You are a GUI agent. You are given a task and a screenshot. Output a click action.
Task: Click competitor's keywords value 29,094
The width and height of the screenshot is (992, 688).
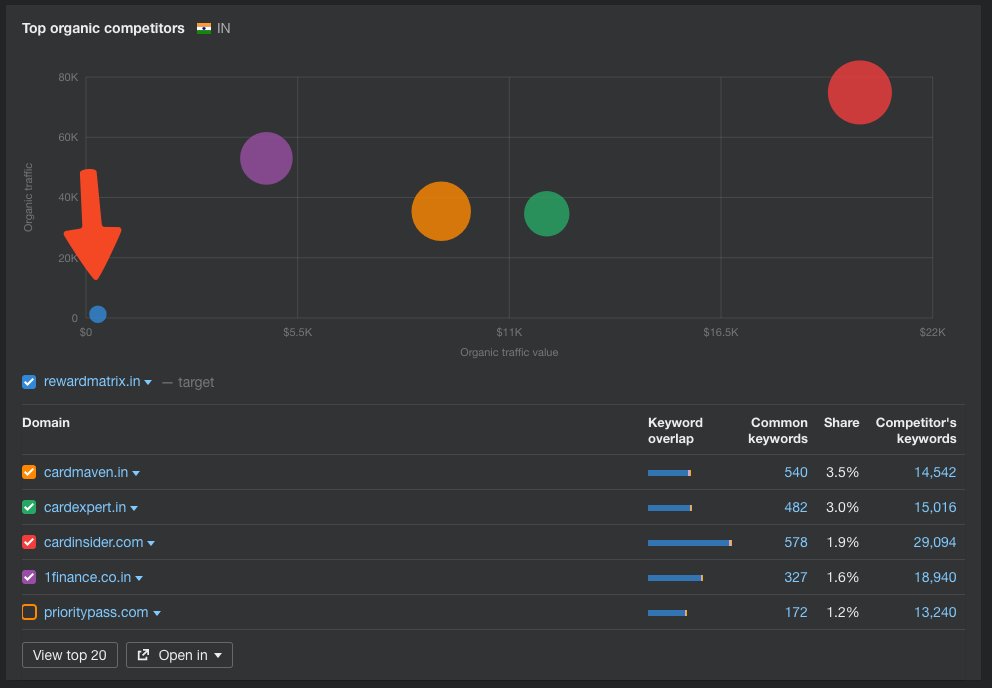pos(935,542)
